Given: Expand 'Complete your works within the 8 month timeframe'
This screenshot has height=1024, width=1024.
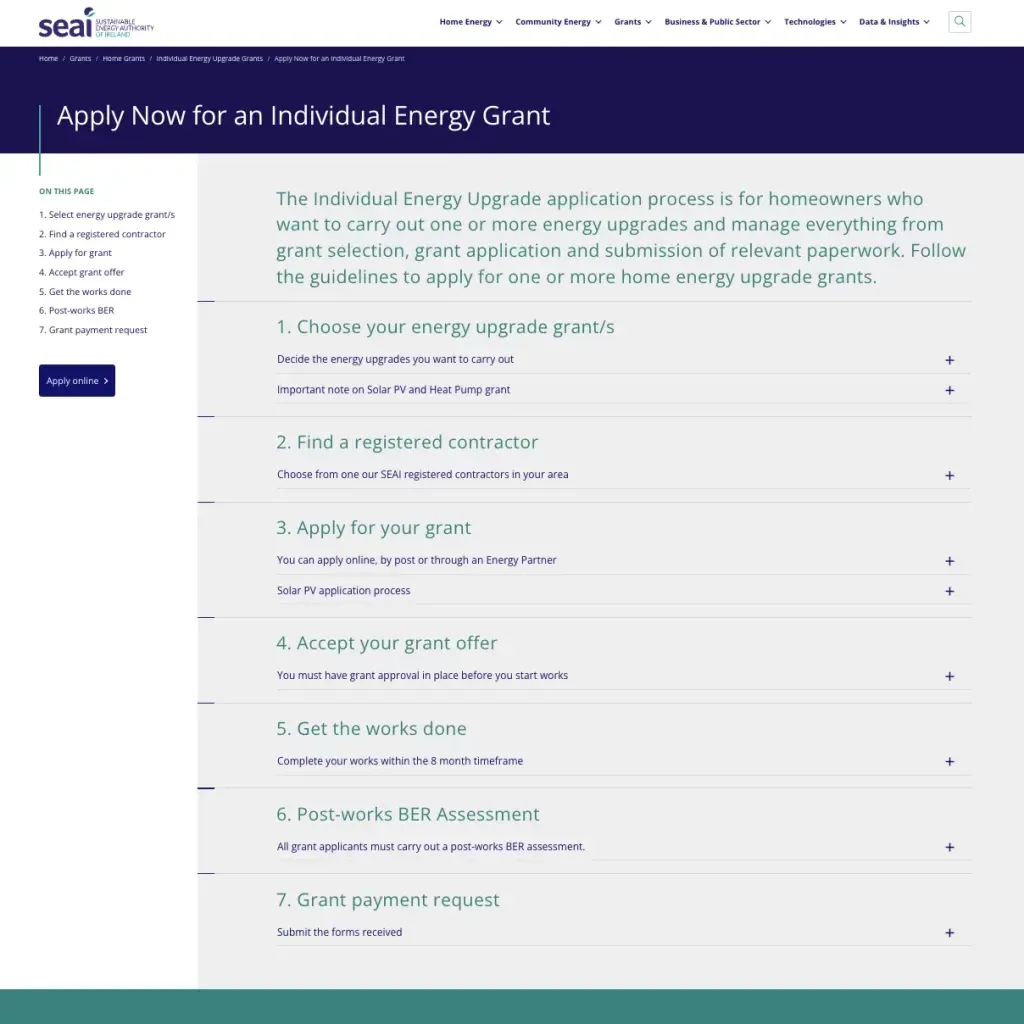Looking at the screenshot, I should click(623, 761).
